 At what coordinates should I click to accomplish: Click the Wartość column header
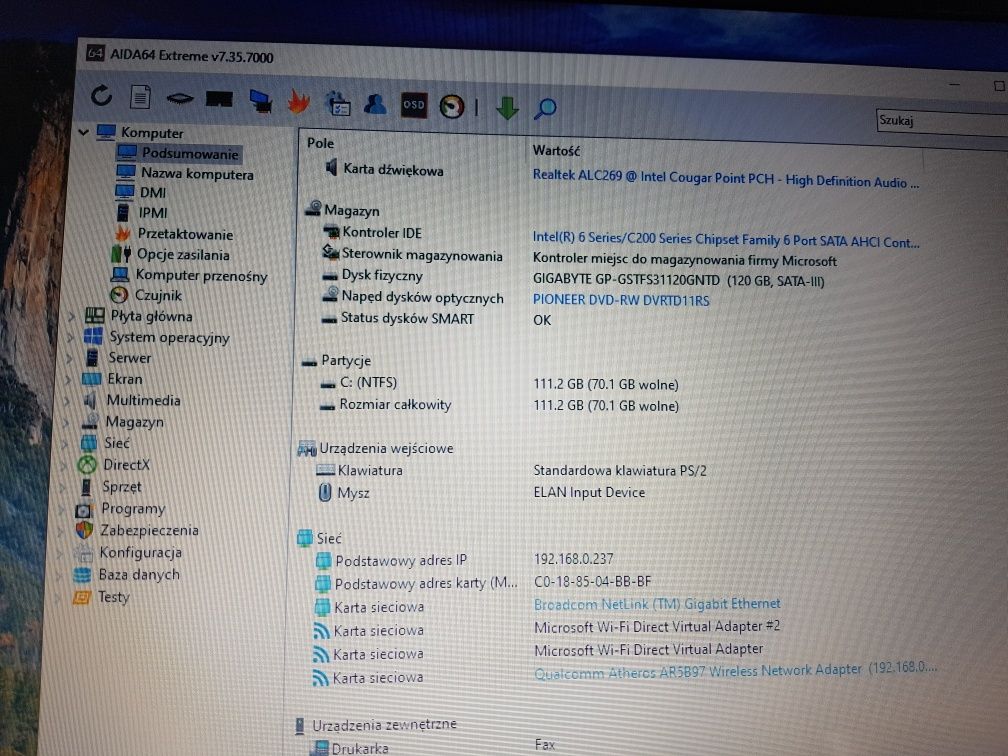click(x=556, y=150)
